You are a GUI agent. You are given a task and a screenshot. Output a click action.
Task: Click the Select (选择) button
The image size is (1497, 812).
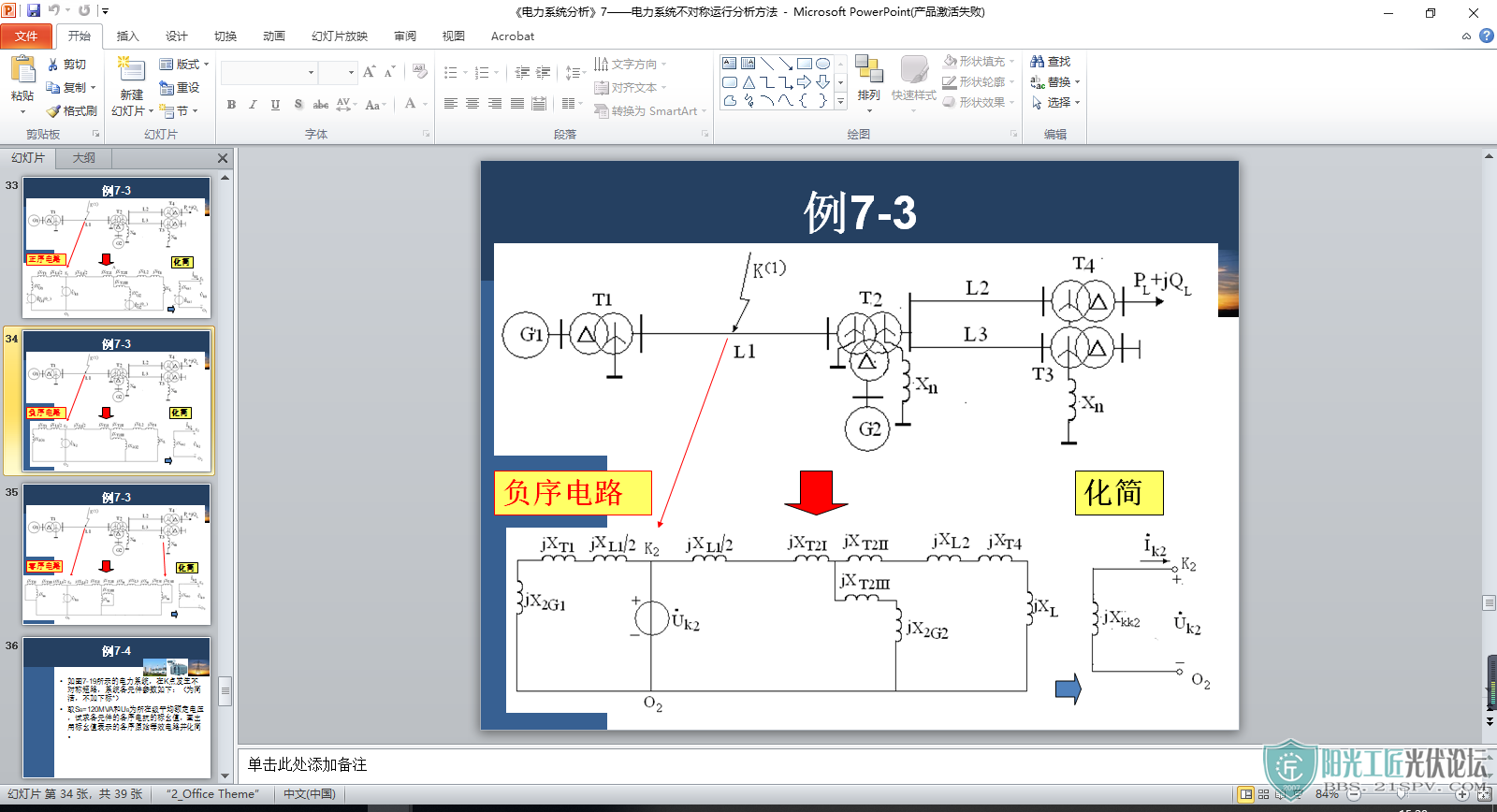pos(1054,103)
